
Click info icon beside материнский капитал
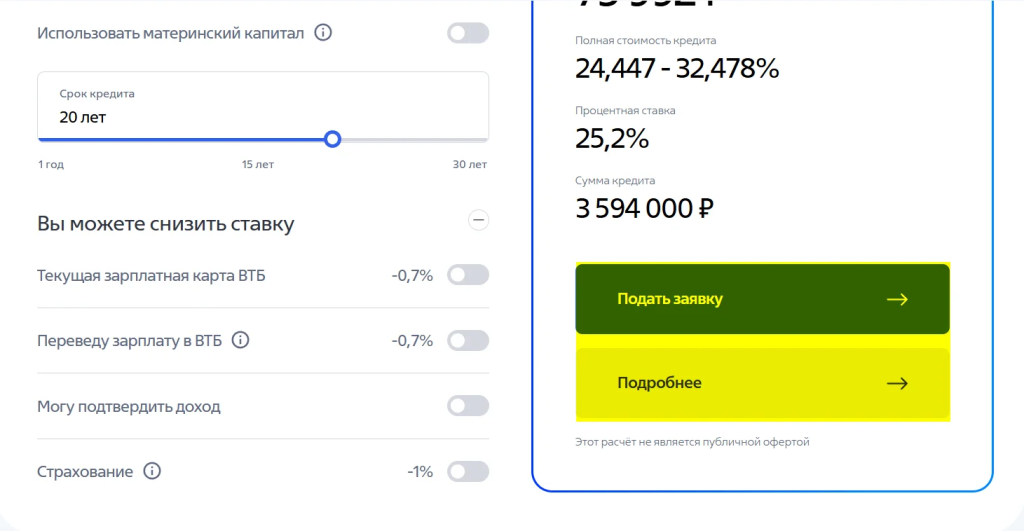(x=323, y=33)
